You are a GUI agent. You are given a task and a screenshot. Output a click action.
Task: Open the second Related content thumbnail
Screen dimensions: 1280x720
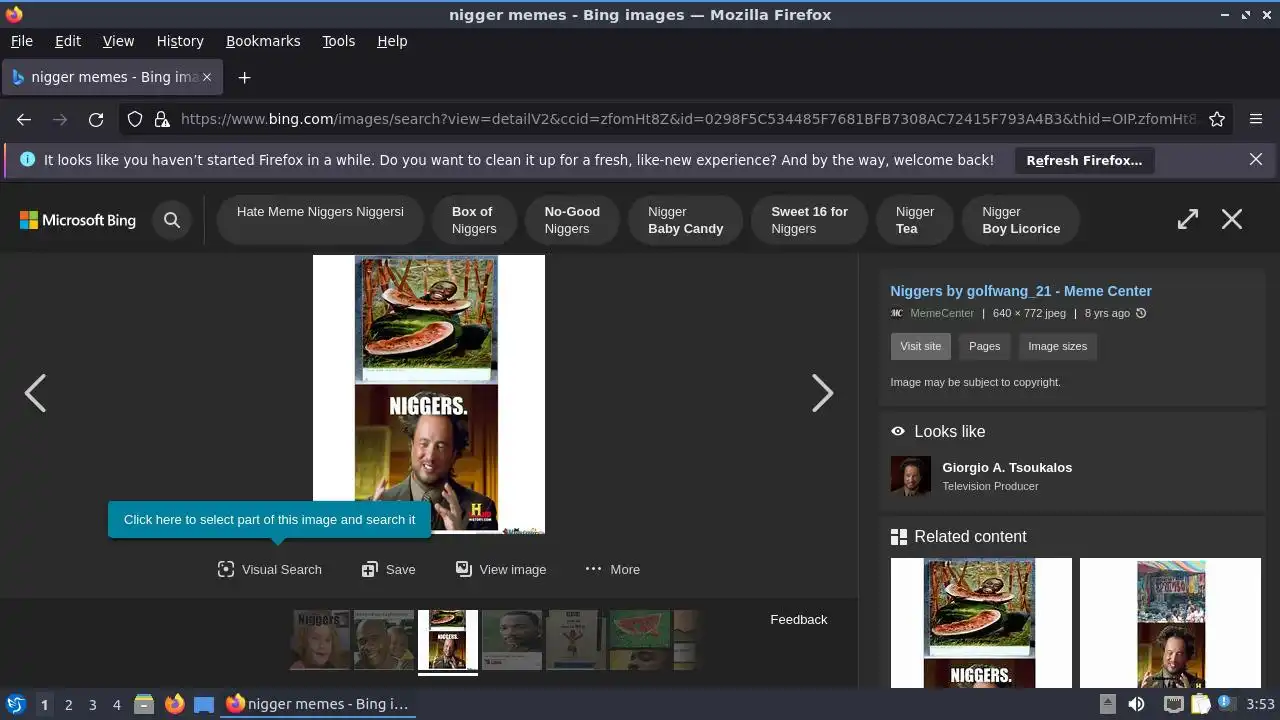1170,623
